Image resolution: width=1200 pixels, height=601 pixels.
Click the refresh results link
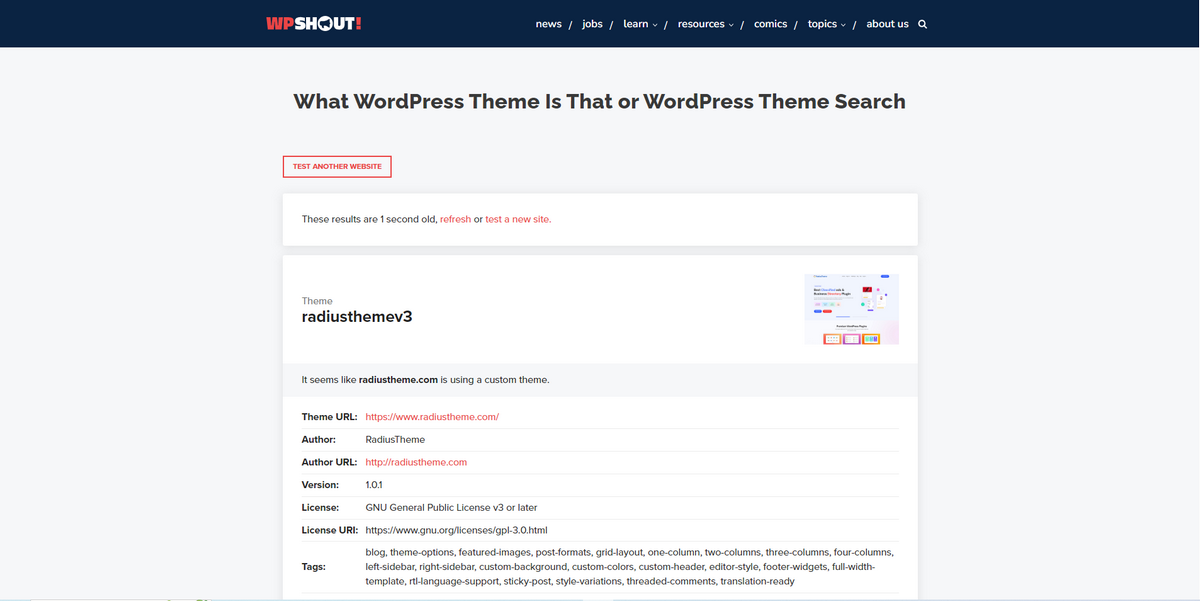455,219
